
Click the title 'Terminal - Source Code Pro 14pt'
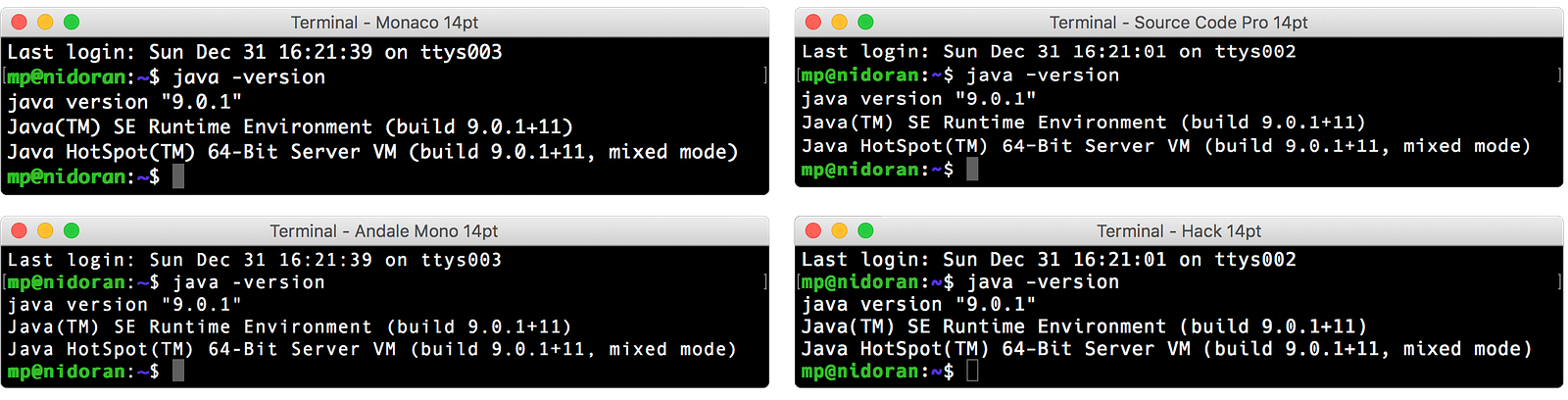pos(1179,23)
